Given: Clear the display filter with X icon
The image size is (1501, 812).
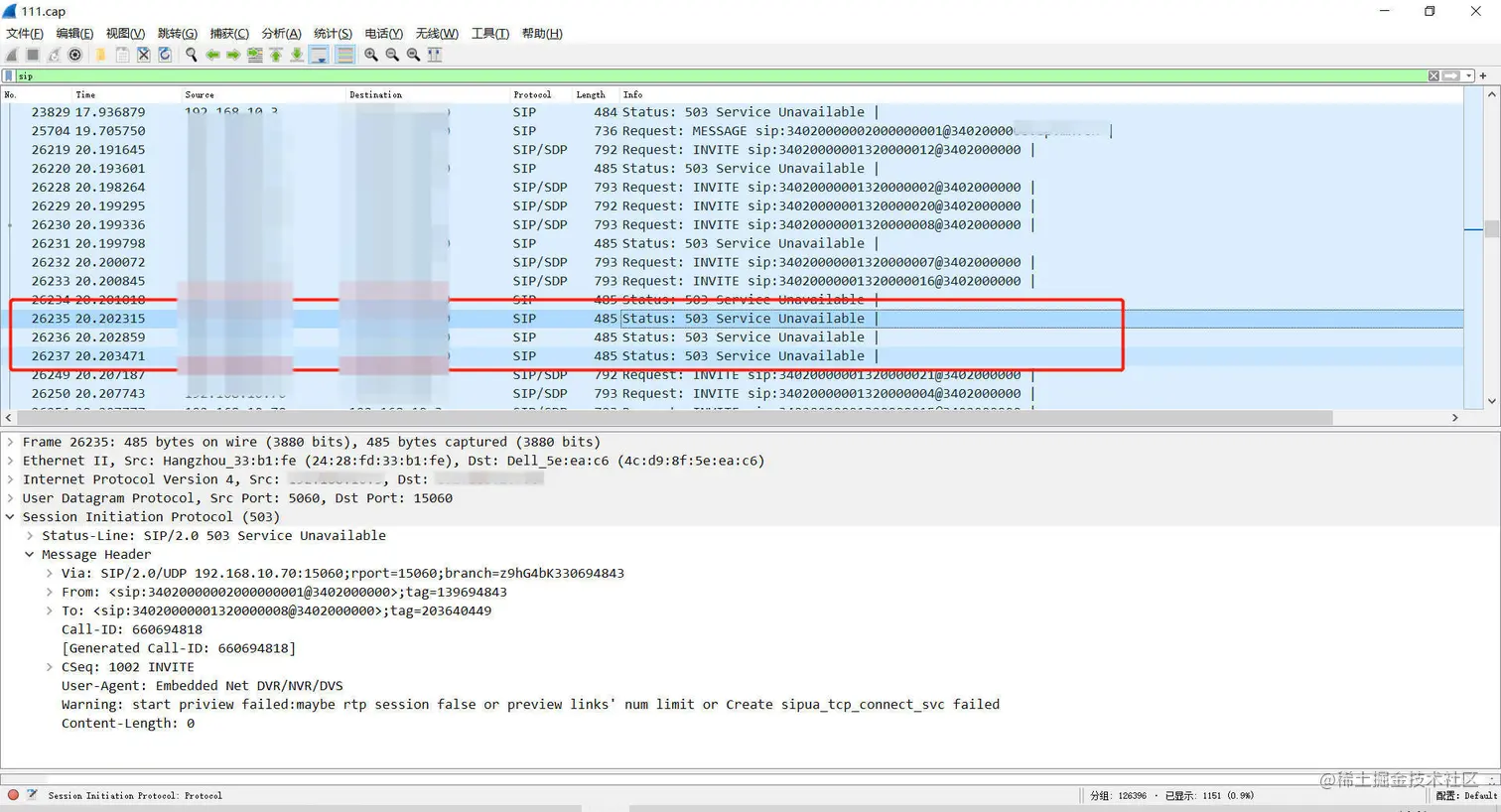Looking at the screenshot, I should [1433, 76].
